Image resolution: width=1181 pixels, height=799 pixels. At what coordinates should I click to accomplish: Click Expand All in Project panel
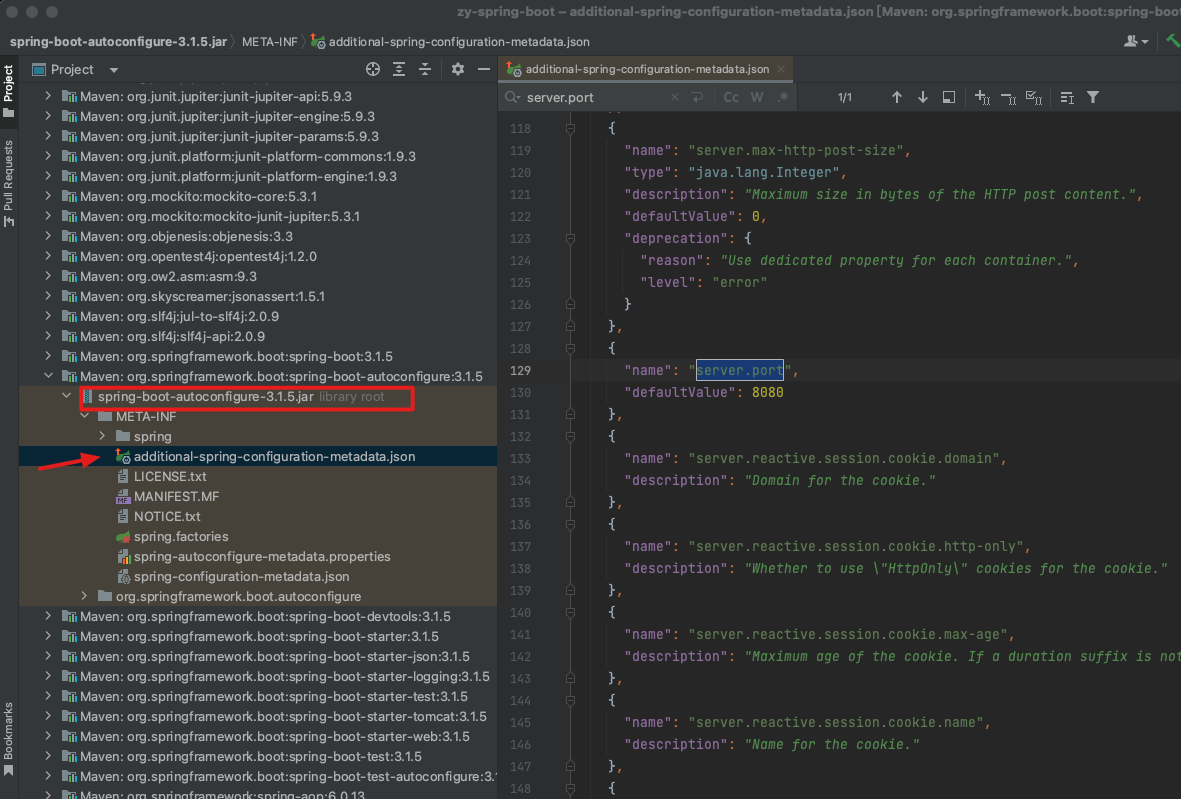(x=399, y=69)
